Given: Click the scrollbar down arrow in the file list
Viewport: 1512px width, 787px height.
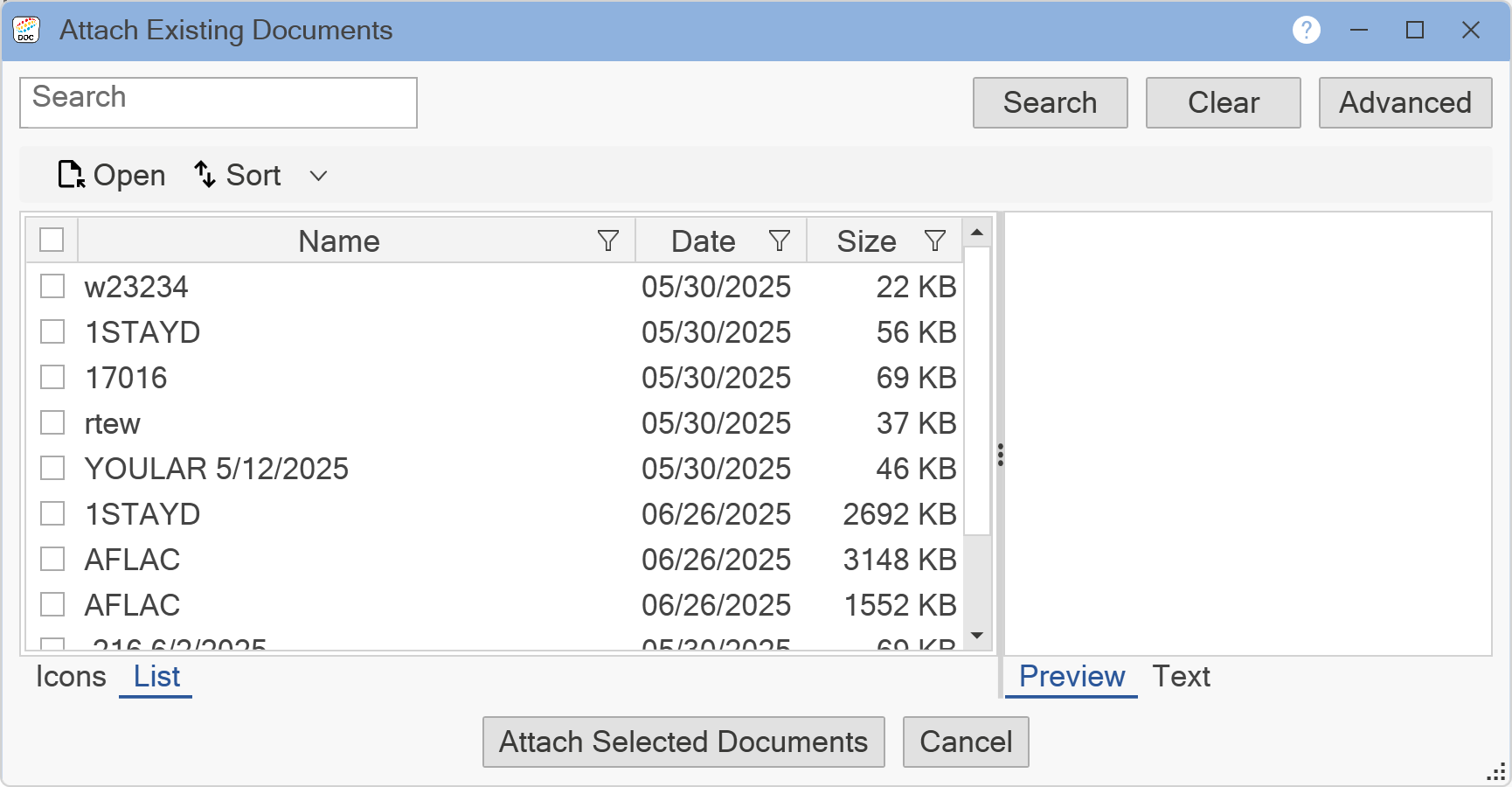Looking at the screenshot, I should coord(978,636).
